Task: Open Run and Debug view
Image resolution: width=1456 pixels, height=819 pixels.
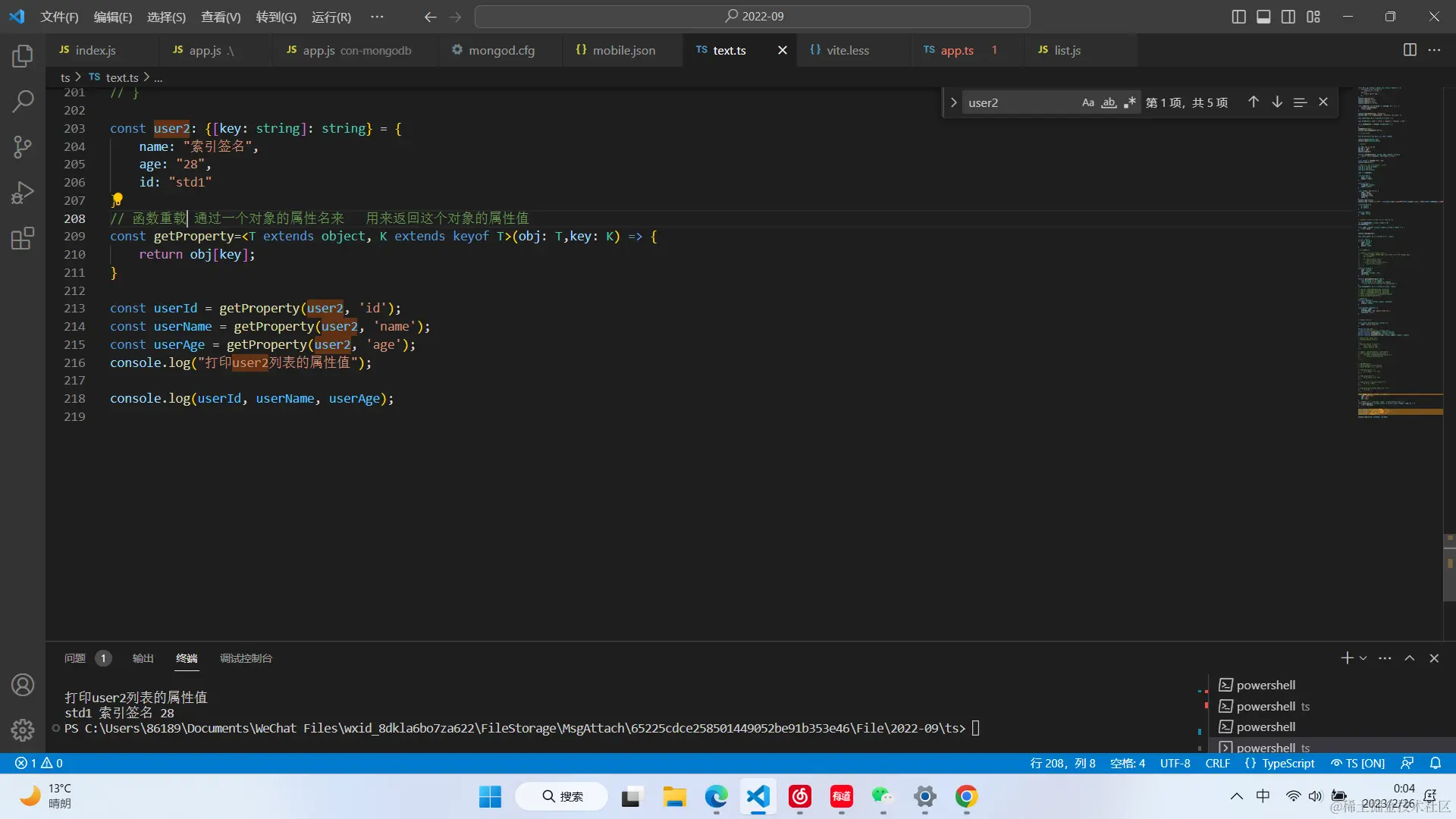Action: click(23, 193)
